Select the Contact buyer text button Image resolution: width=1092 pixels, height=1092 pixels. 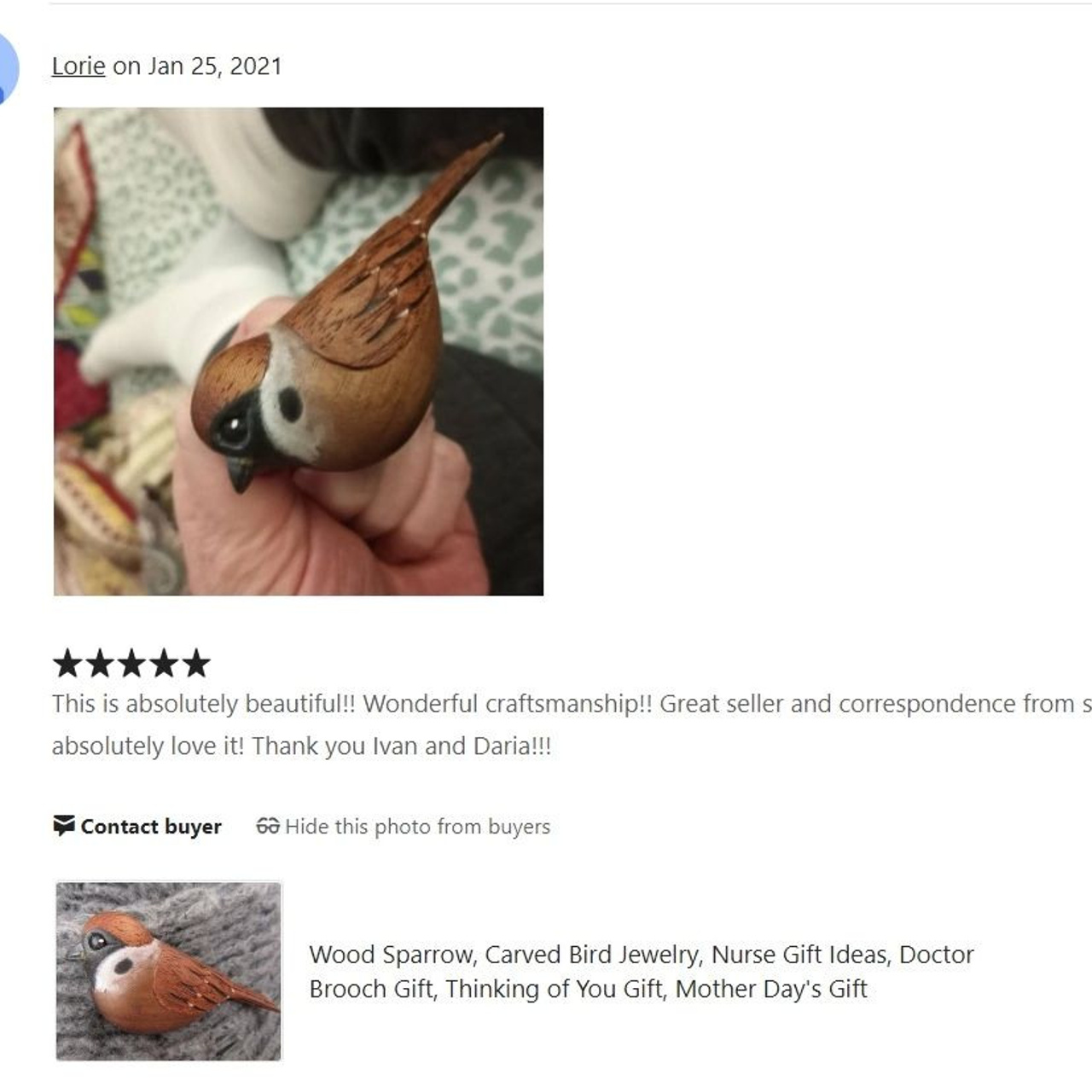pyautogui.click(x=151, y=827)
